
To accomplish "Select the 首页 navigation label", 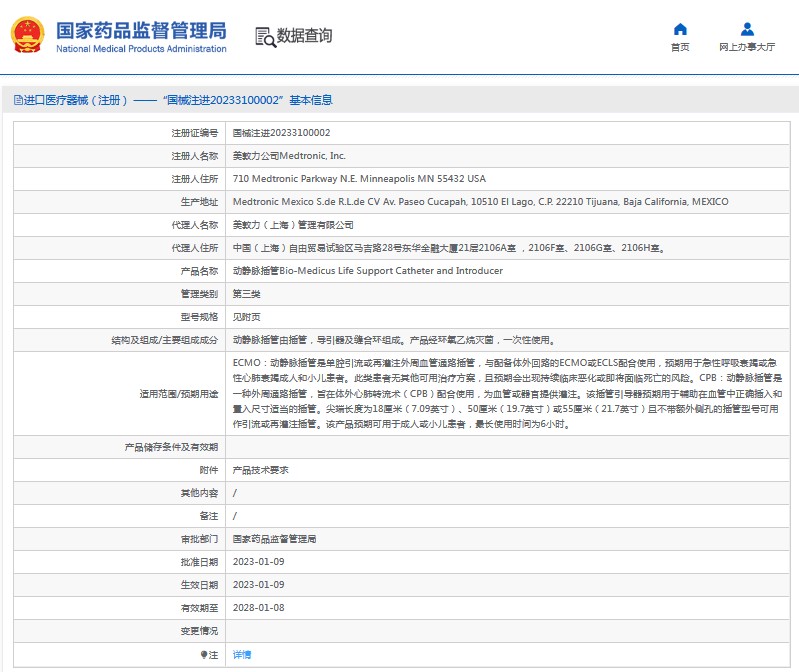I will 680,47.
